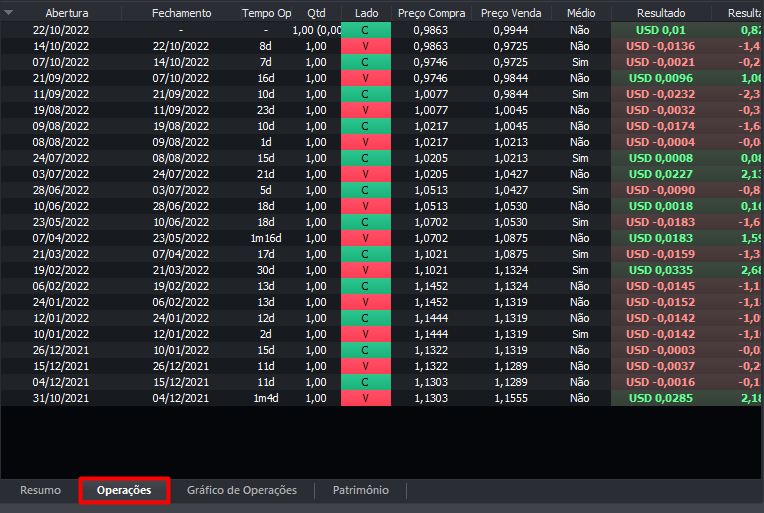Select the Operações tab

(x=124, y=490)
